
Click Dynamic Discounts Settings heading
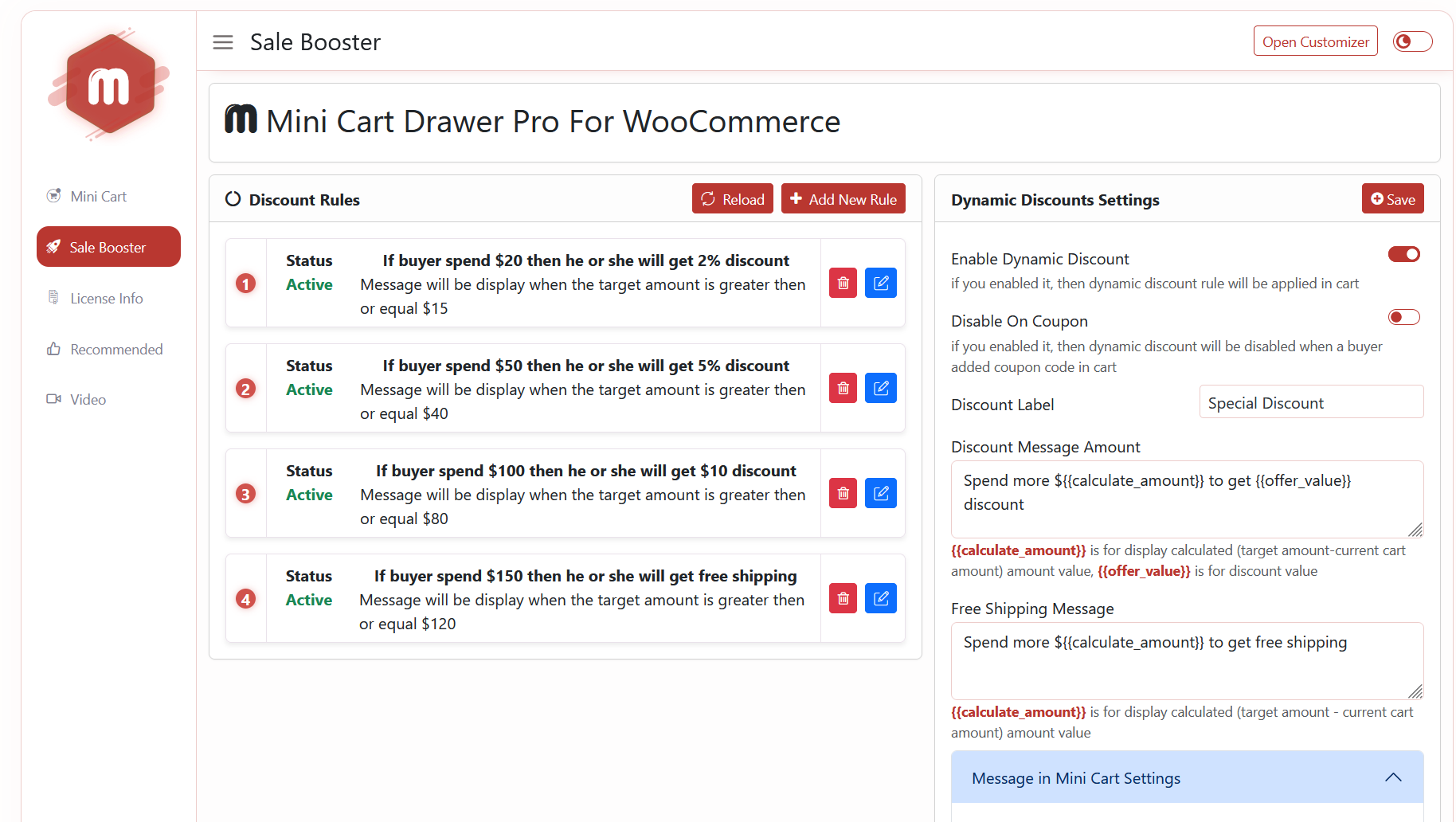pyautogui.click(x=1055, y=200)
